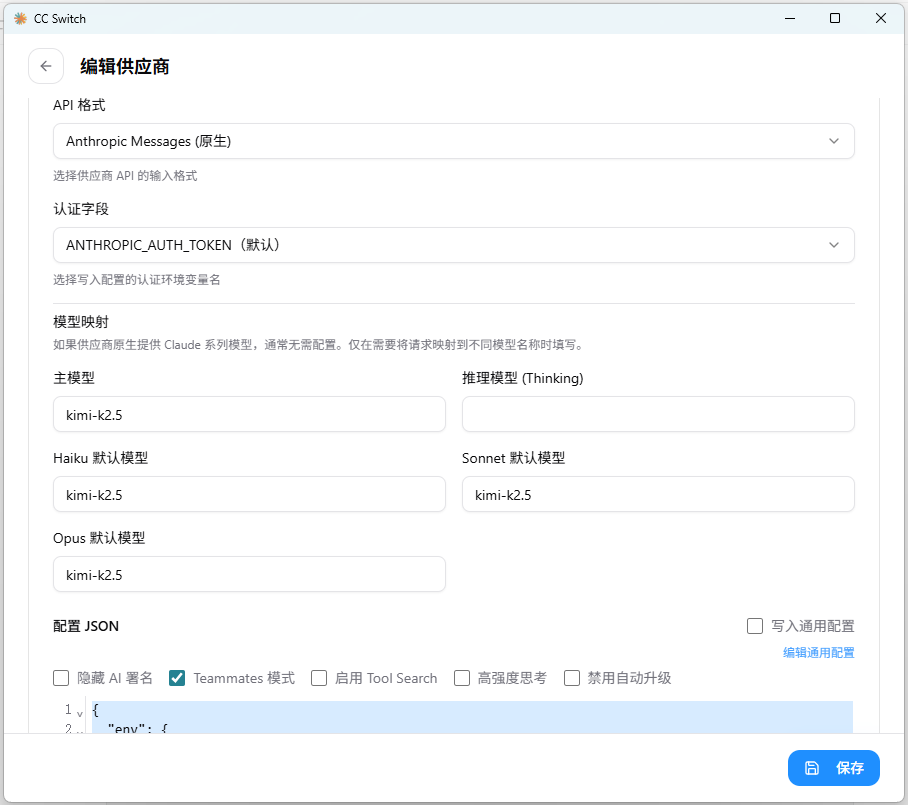Click the back arrow button
This screenshot has width=908, height=805.
46,66
